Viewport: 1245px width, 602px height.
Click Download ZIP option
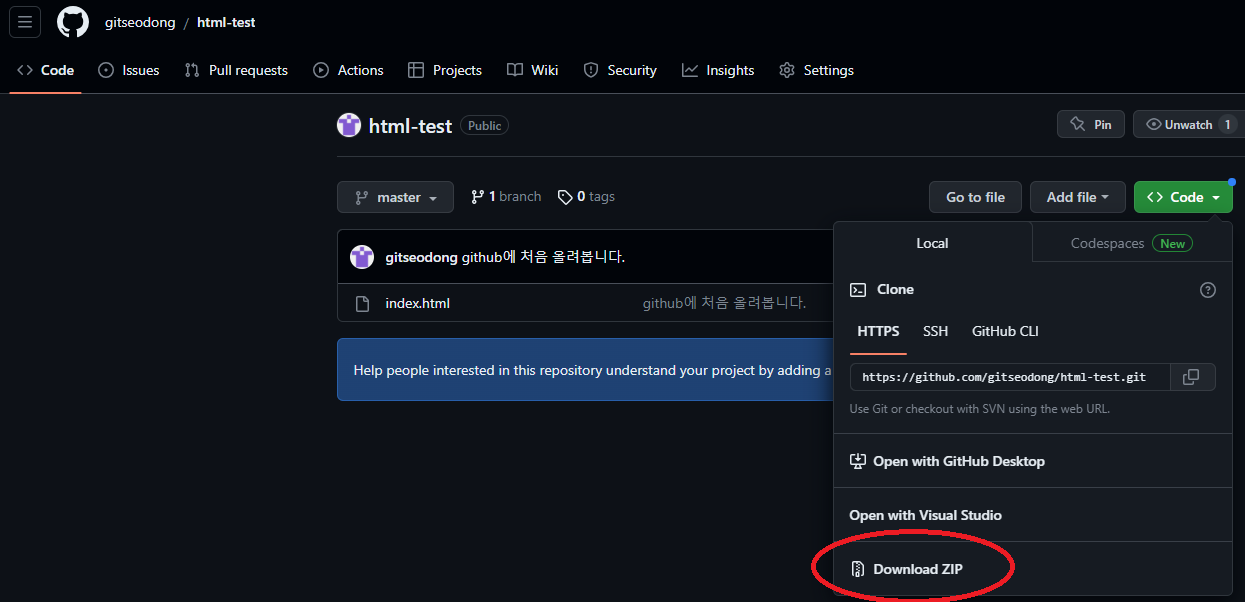click(x=1033, y=569)
